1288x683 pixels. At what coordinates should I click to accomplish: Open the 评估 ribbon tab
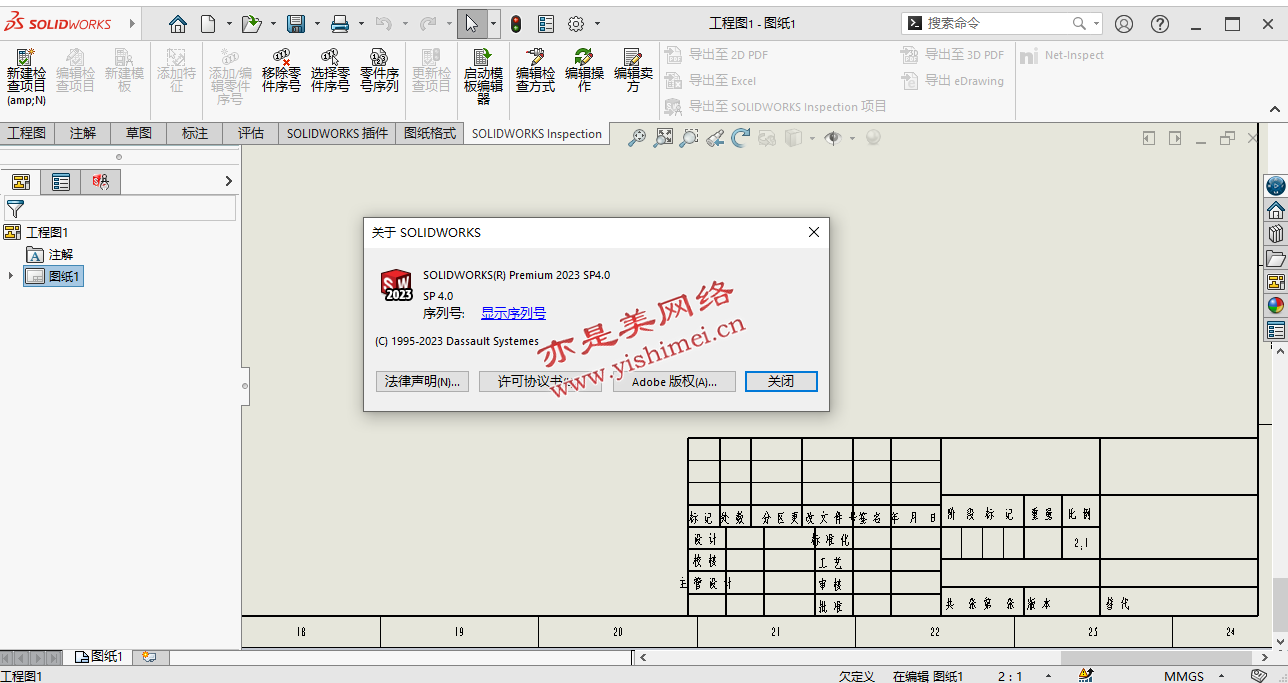(x=250, y=133)
